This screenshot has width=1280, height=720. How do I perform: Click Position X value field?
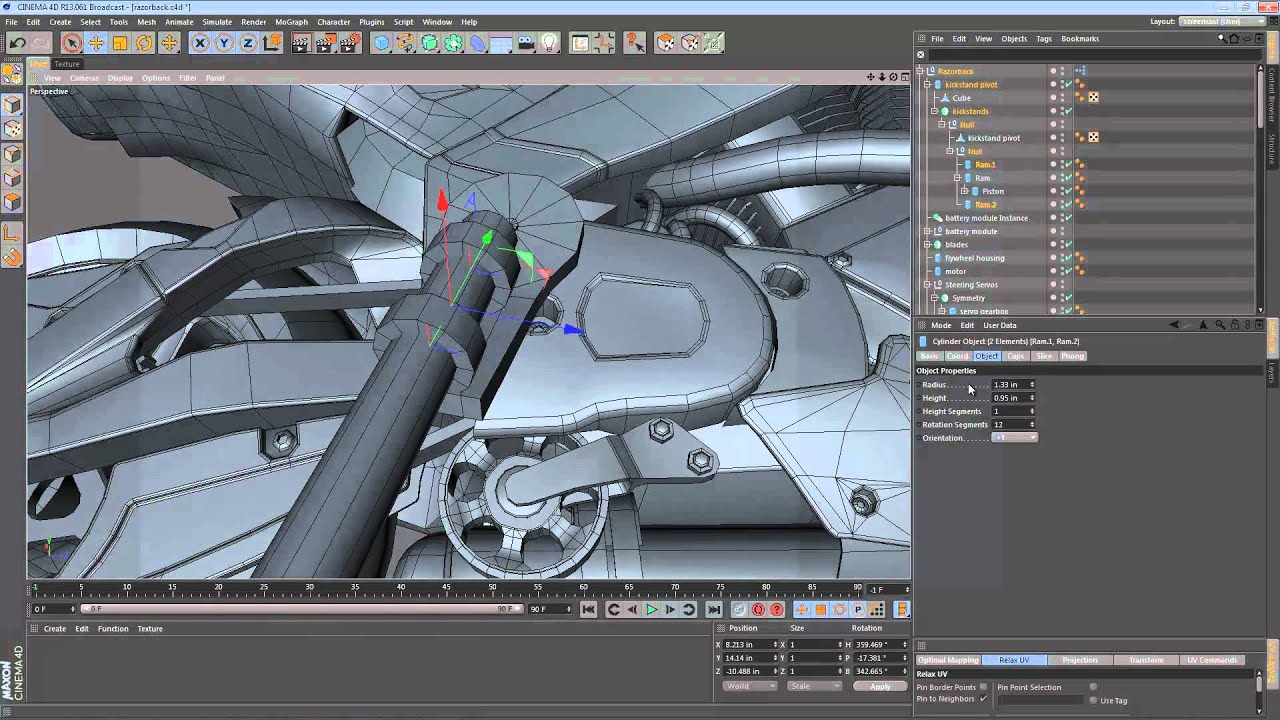[x=749, y=645]
